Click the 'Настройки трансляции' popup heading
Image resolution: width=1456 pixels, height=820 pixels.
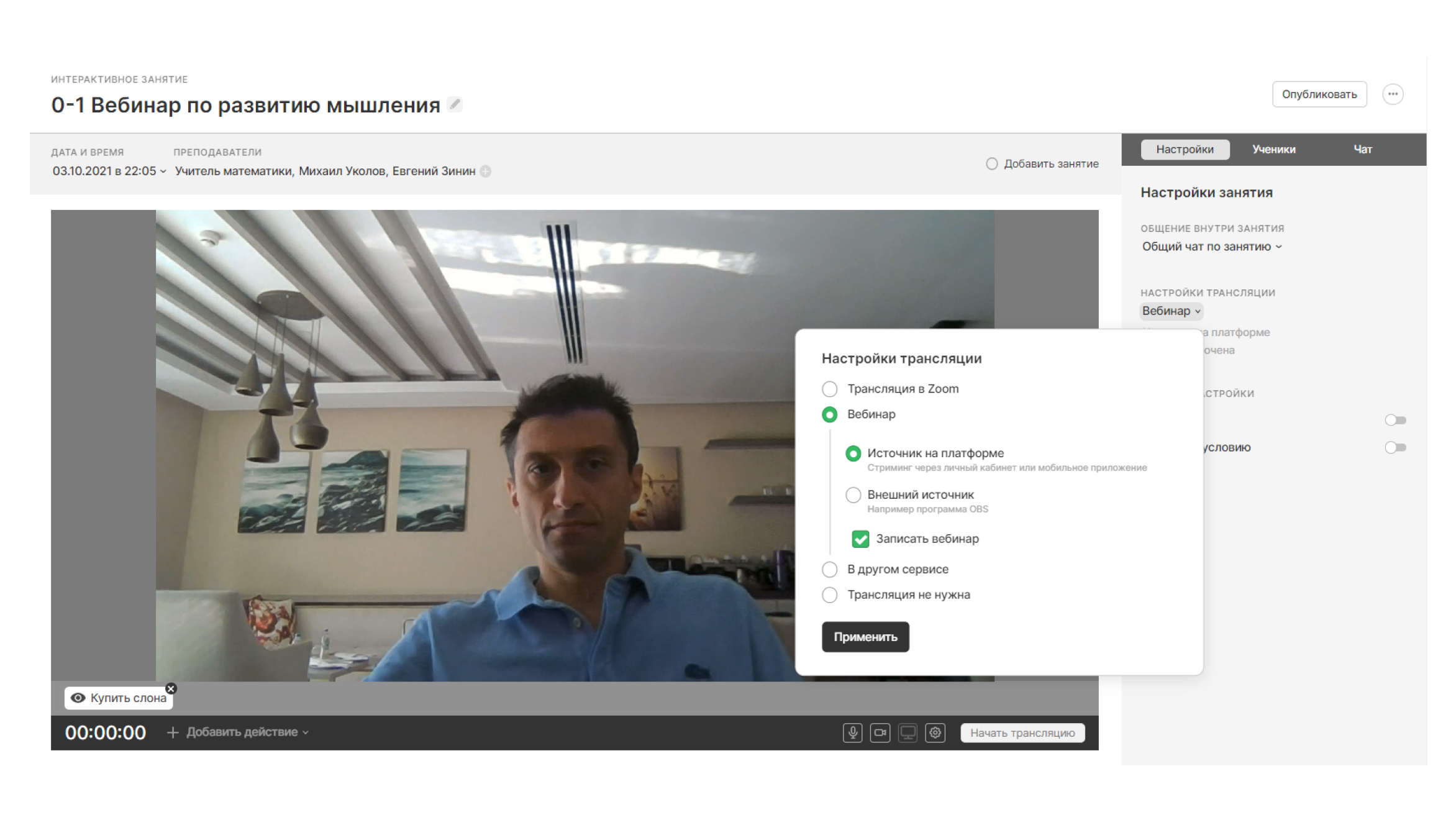(901, 358)
